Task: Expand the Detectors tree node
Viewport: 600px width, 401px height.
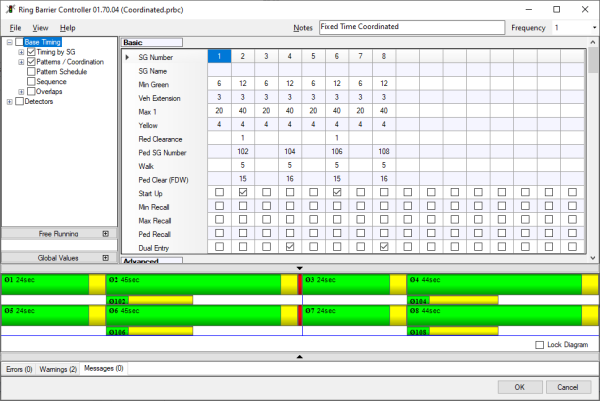Action: coord(9,101)
